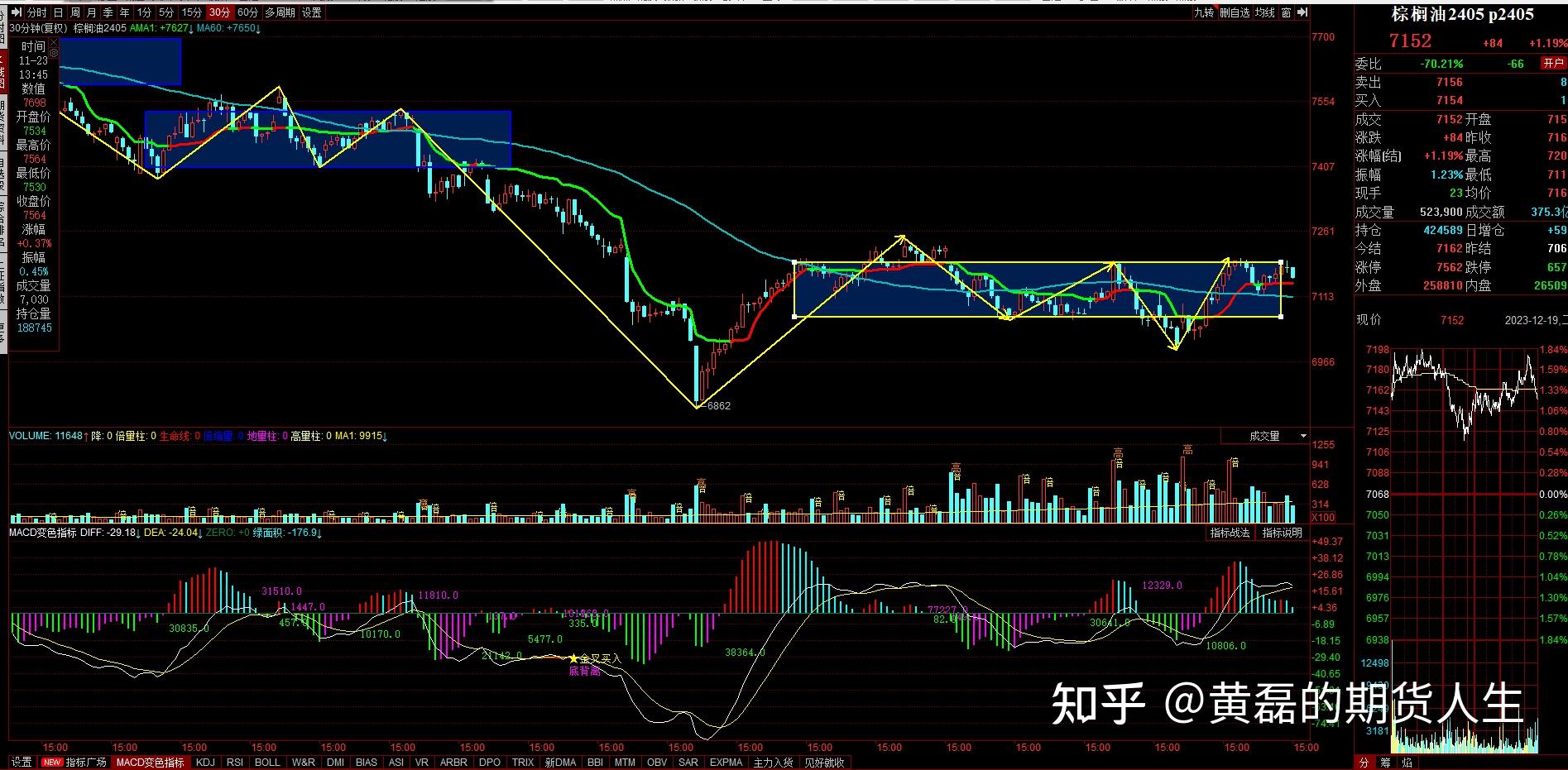Viewport: 1568px width, 770px height.
Task: Open 设置 in the top period toolbar
Action: [312, 12]
